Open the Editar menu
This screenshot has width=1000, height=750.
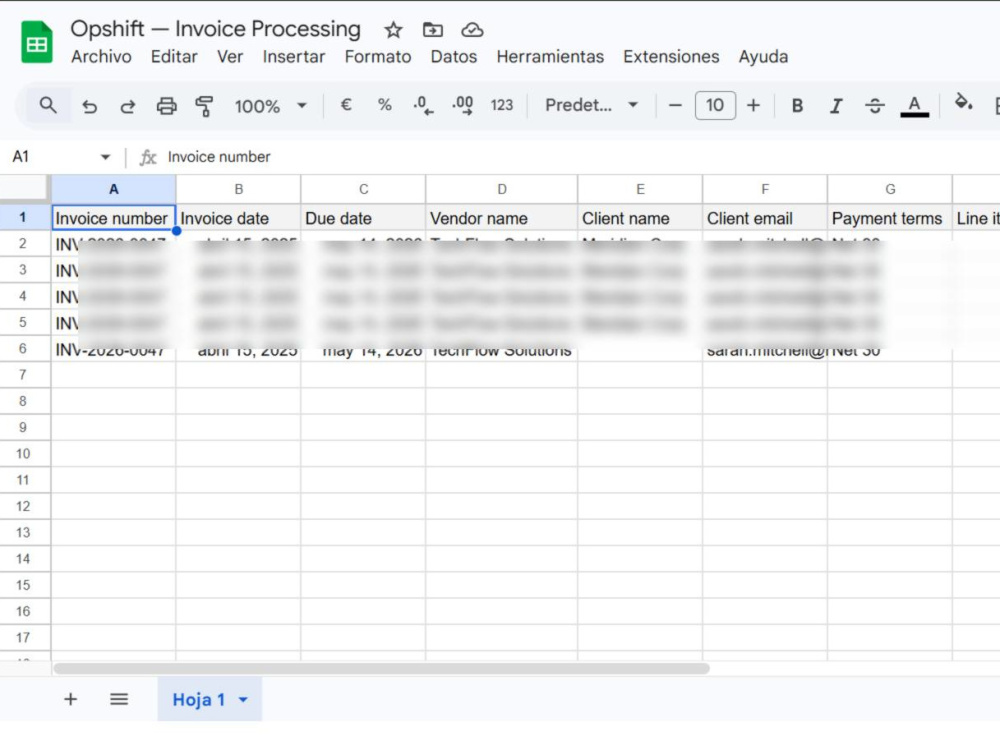(x=174, y=57)
